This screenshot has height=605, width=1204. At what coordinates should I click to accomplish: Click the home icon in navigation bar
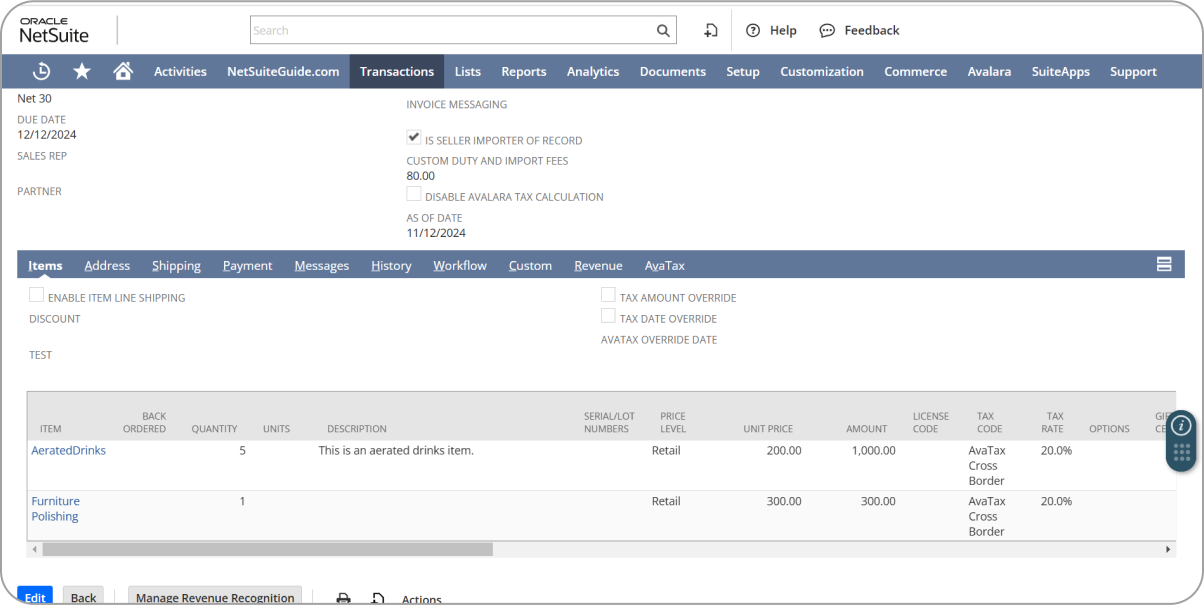122,71
